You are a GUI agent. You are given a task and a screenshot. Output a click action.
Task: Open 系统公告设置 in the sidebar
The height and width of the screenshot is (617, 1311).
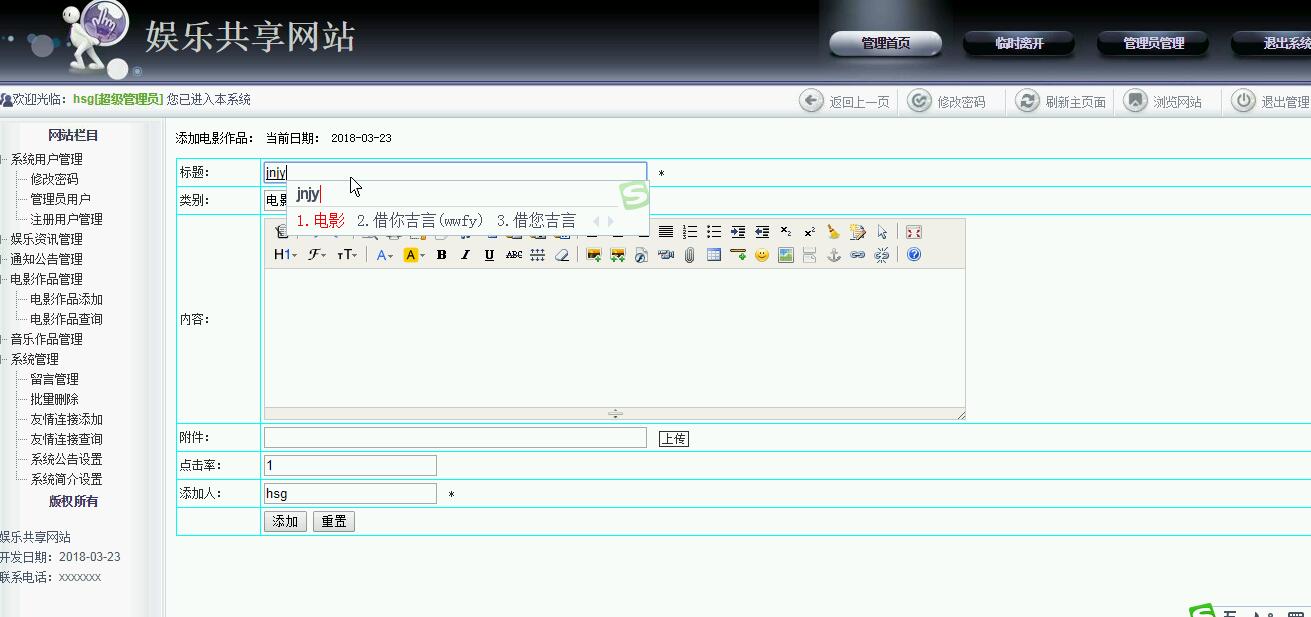click(x=66, y=459)
